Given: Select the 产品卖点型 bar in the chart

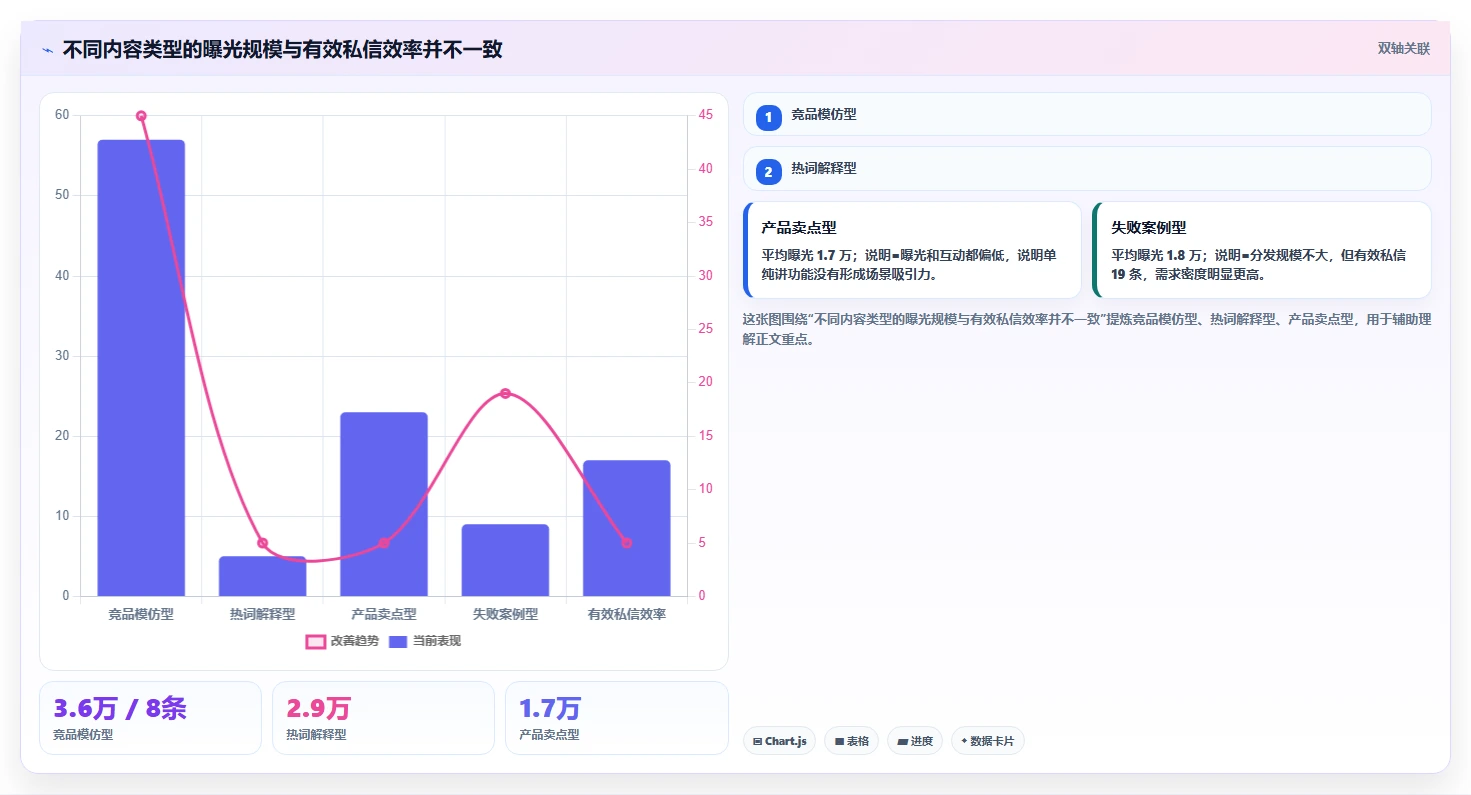Looking at the screenshot, I should click(x=384, y=504).
